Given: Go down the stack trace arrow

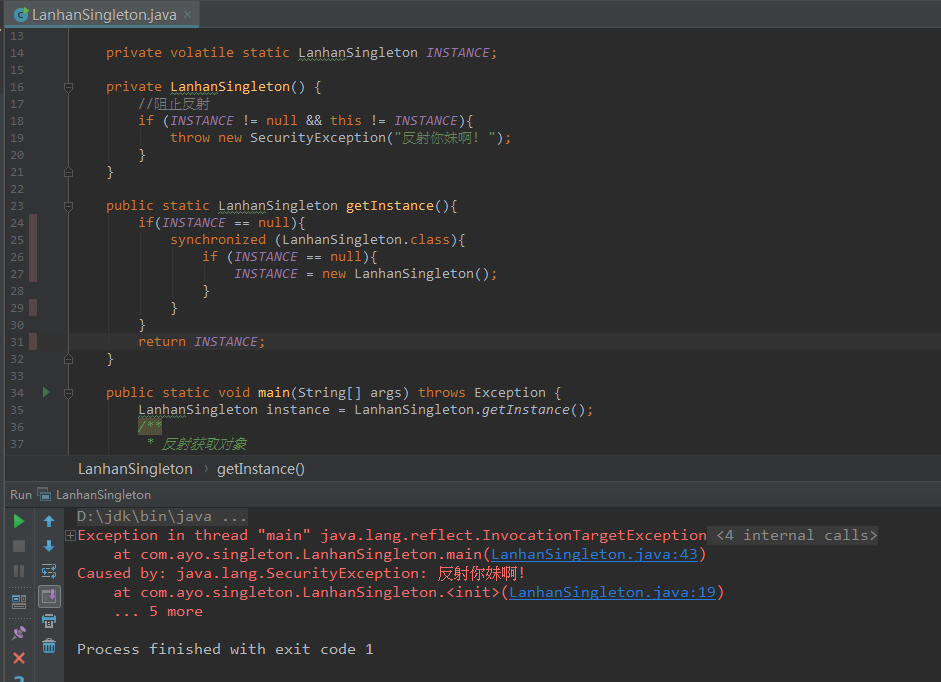Looking at the screenshot, I should (x=49, y=546).
